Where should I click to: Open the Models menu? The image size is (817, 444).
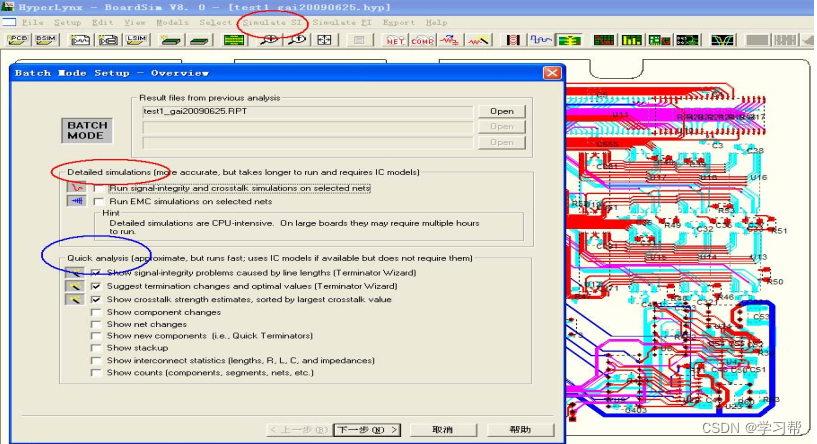(172, 22)
